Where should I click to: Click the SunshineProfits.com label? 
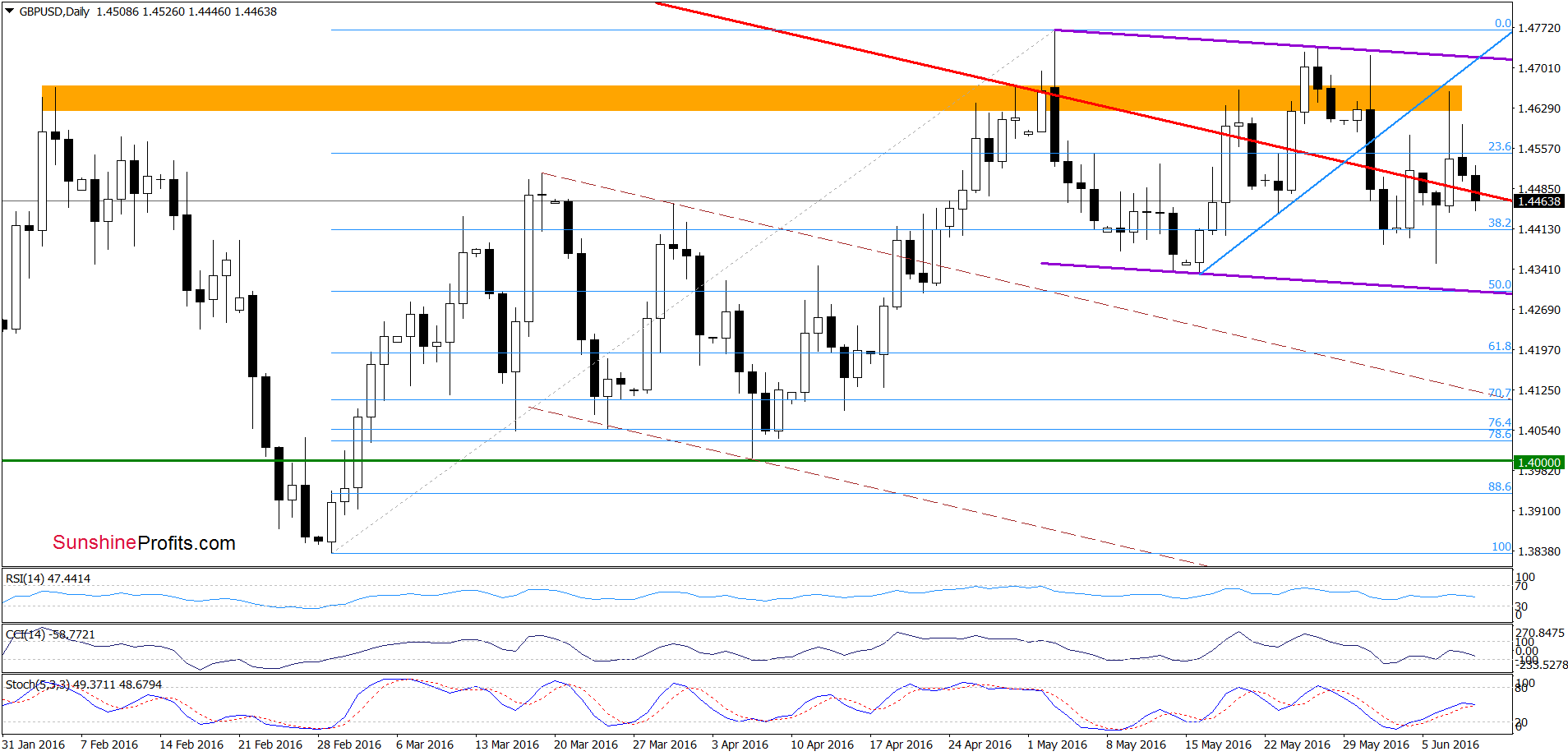click(x=145, y=543)
